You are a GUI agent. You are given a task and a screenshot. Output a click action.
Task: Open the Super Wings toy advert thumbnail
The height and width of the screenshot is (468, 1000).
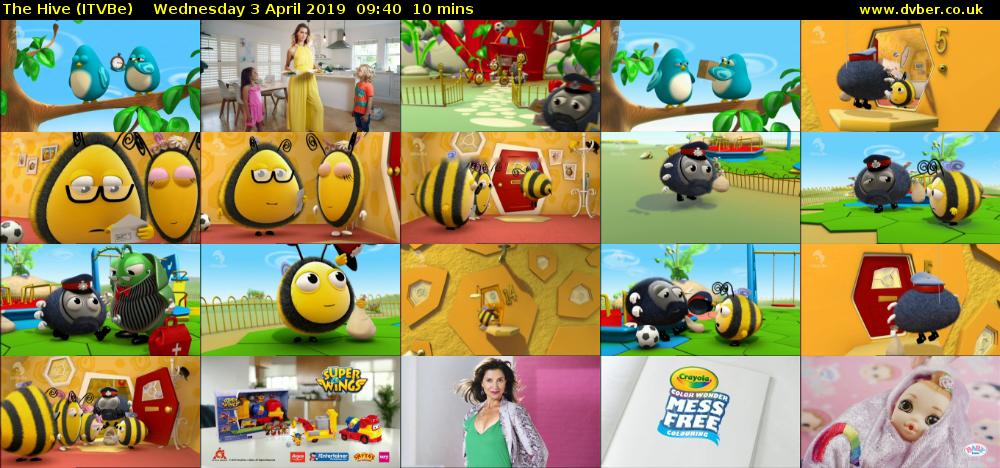(x=300, y=412)
